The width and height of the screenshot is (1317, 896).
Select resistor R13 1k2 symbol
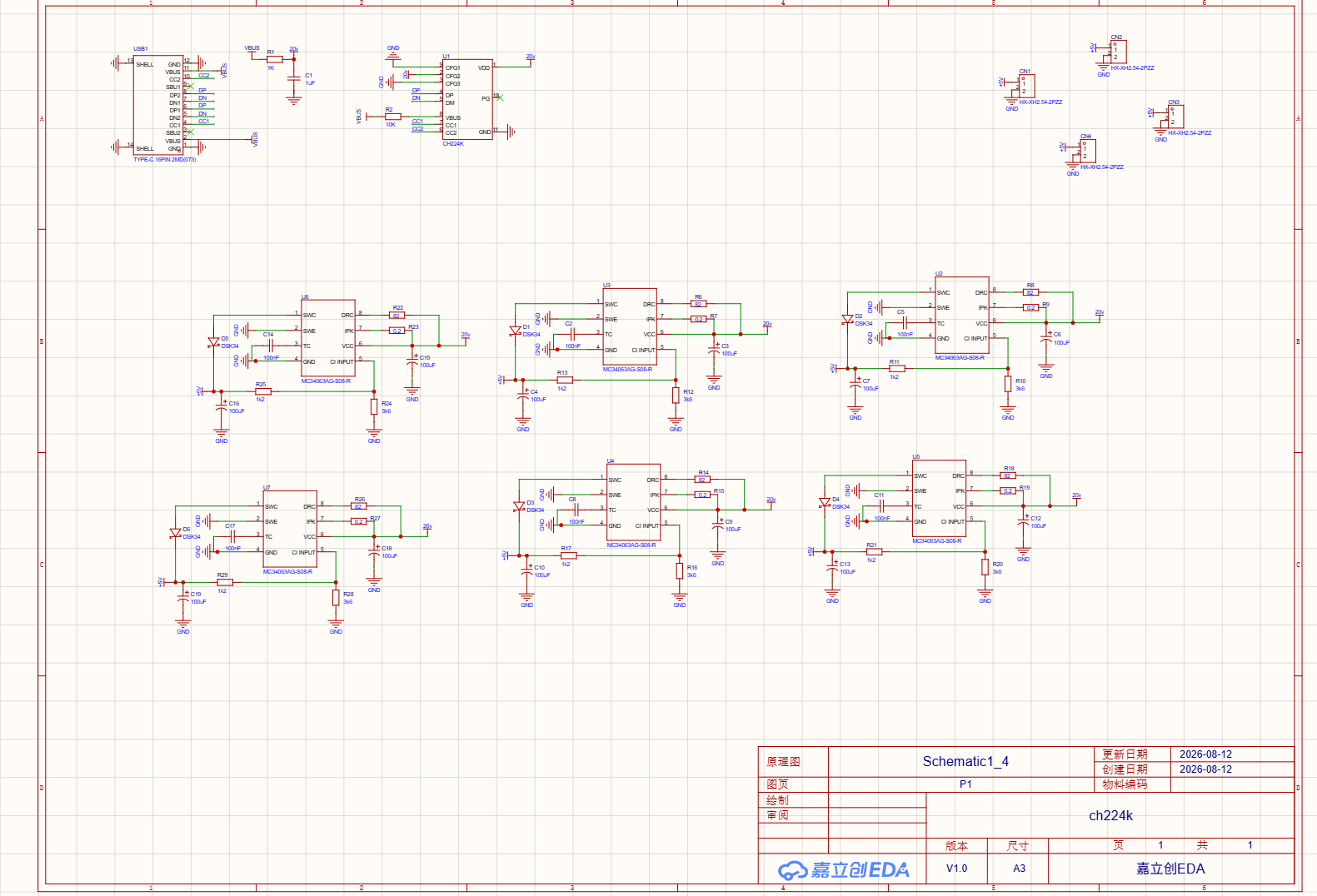(x=564, y=380)
